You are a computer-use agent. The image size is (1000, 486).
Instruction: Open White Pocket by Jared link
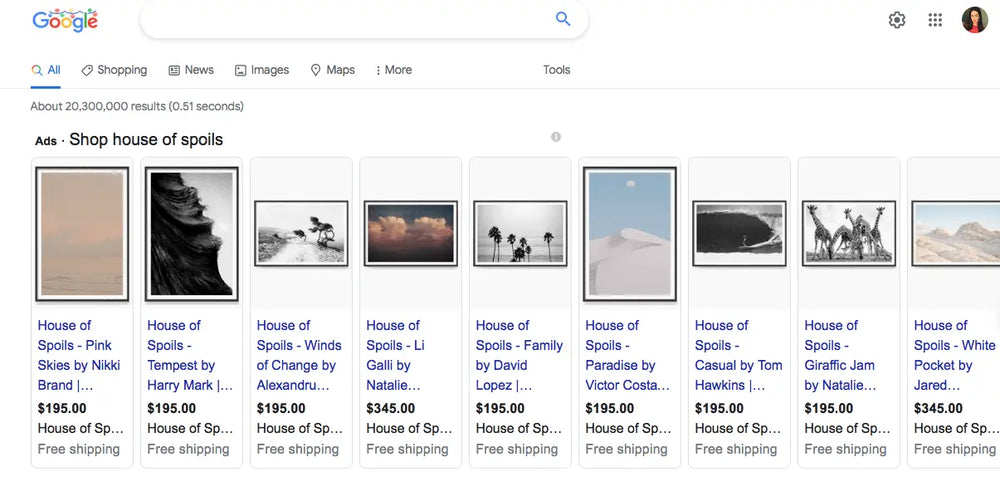(x=955, y=355)
